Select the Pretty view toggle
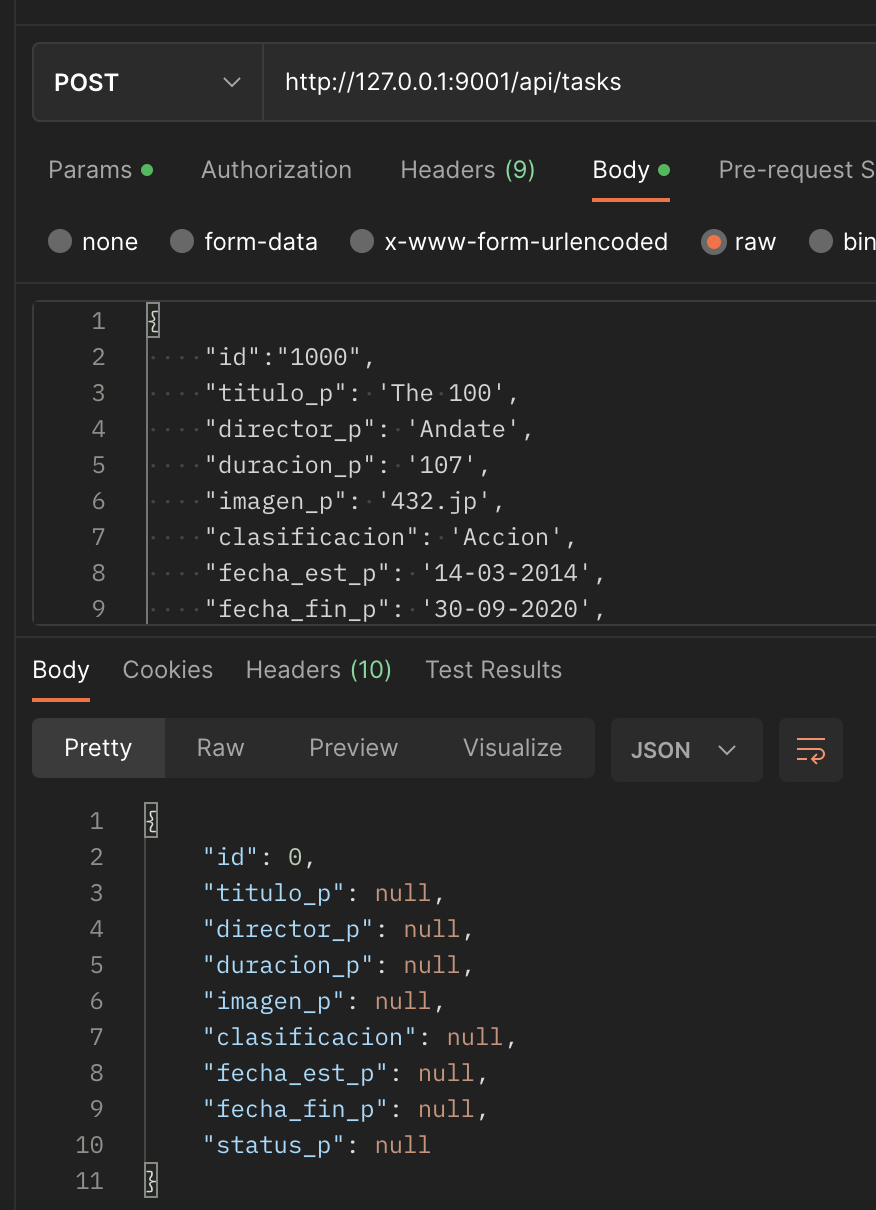876x1210 pixels. [98, 747]
